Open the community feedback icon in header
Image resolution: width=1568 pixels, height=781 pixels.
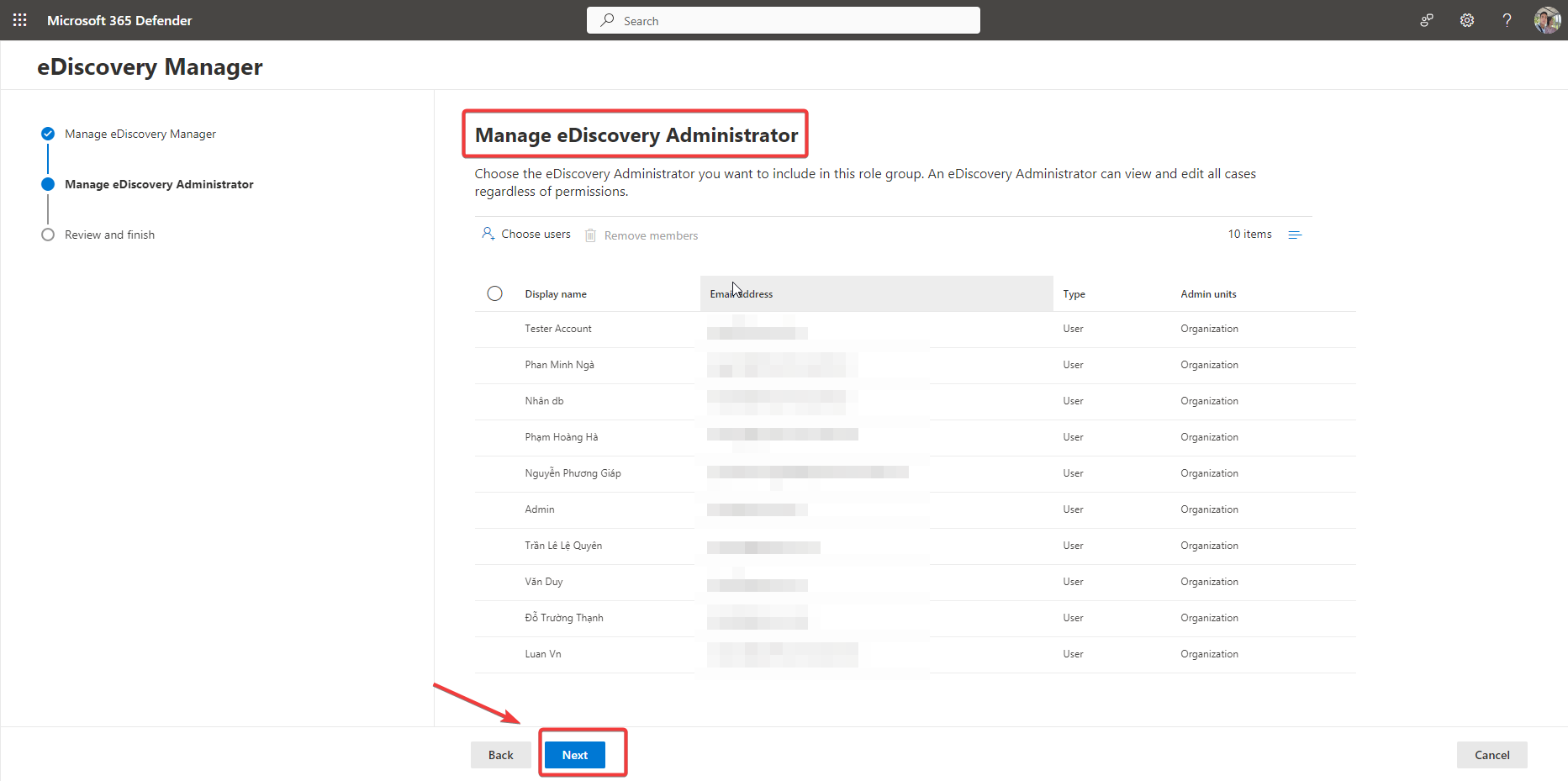pyautogui.click(x=1427, y=20)
